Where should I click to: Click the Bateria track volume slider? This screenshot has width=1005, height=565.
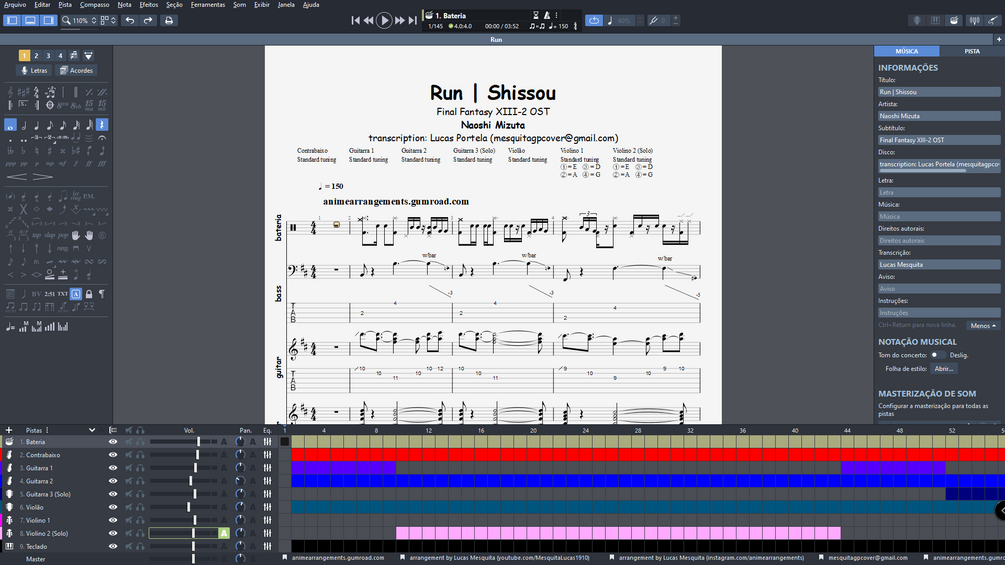(183, 442)
